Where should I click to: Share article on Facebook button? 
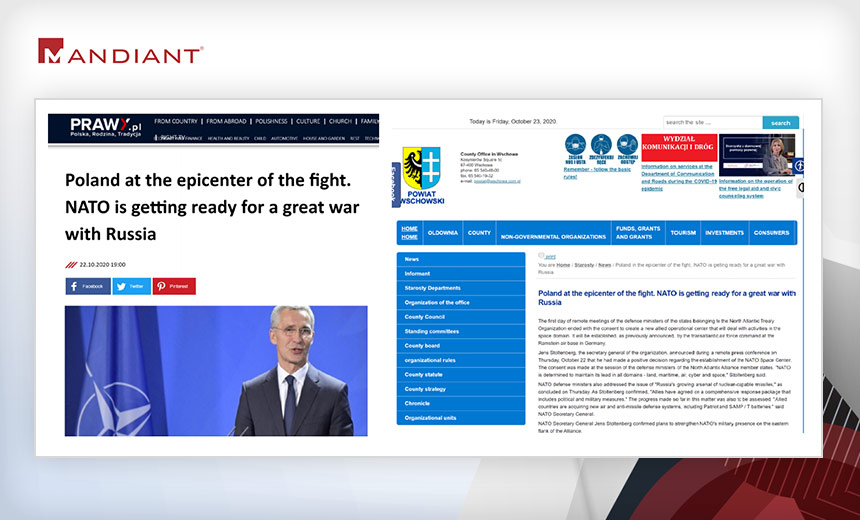[88, 286]
